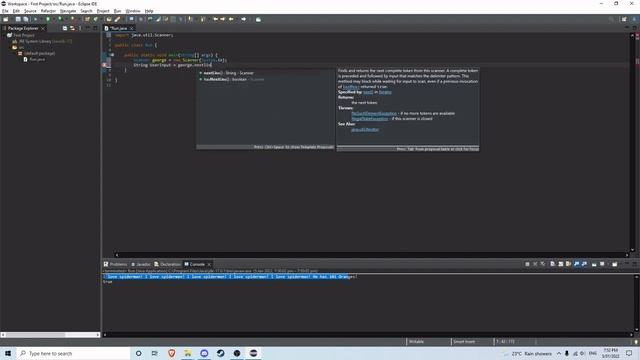Open the Help menu

tap(149, 11)
